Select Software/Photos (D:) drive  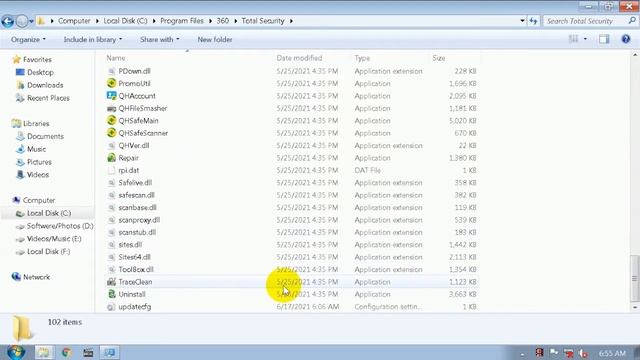[x=60, y=226]
